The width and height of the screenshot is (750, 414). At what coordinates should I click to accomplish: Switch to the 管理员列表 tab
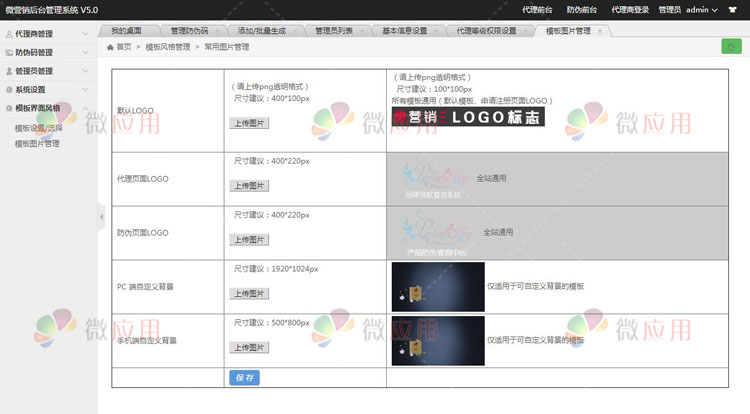(x=334, y=31)
